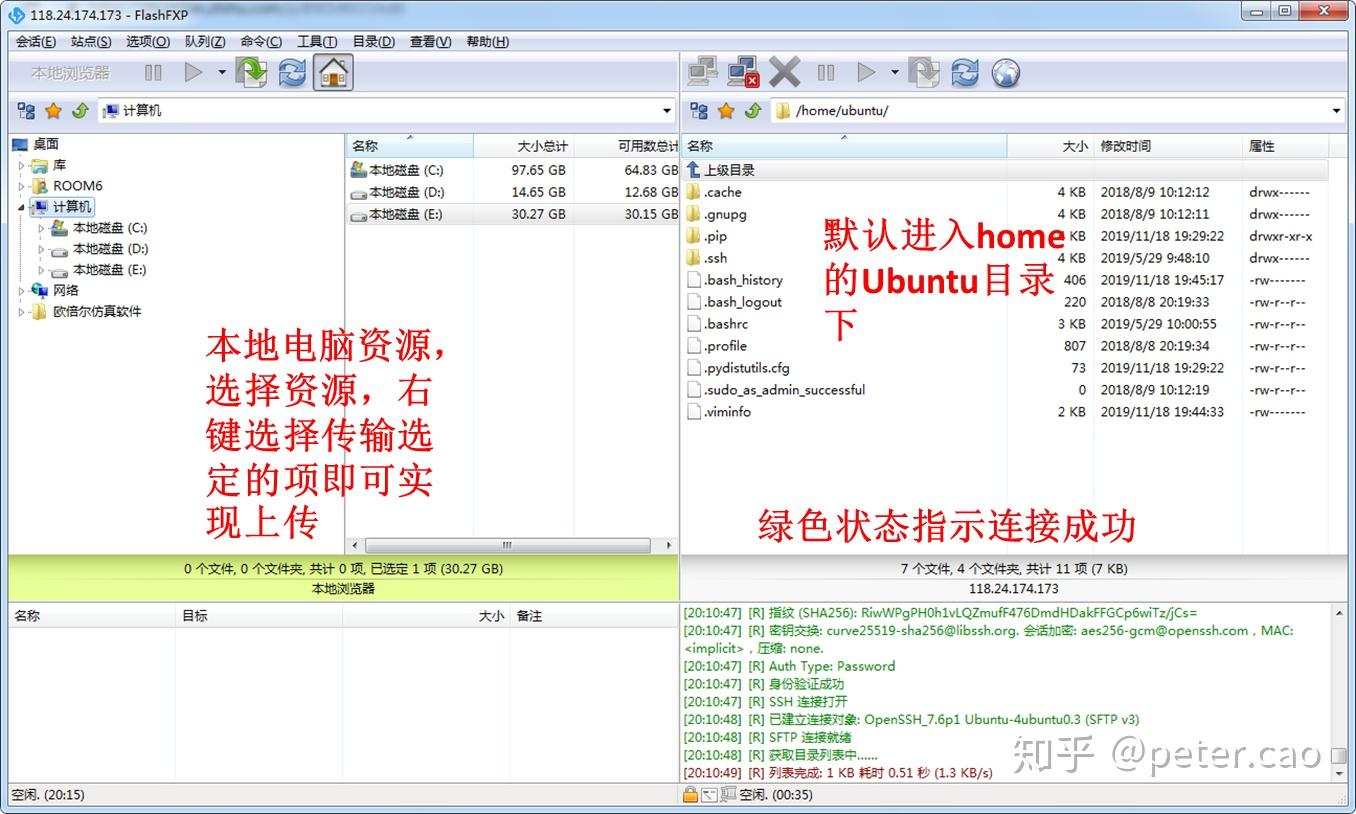The image size is (1356, 814).
Task: Click the globe icon in the remote toolbar
Action: pos(1006,72)
